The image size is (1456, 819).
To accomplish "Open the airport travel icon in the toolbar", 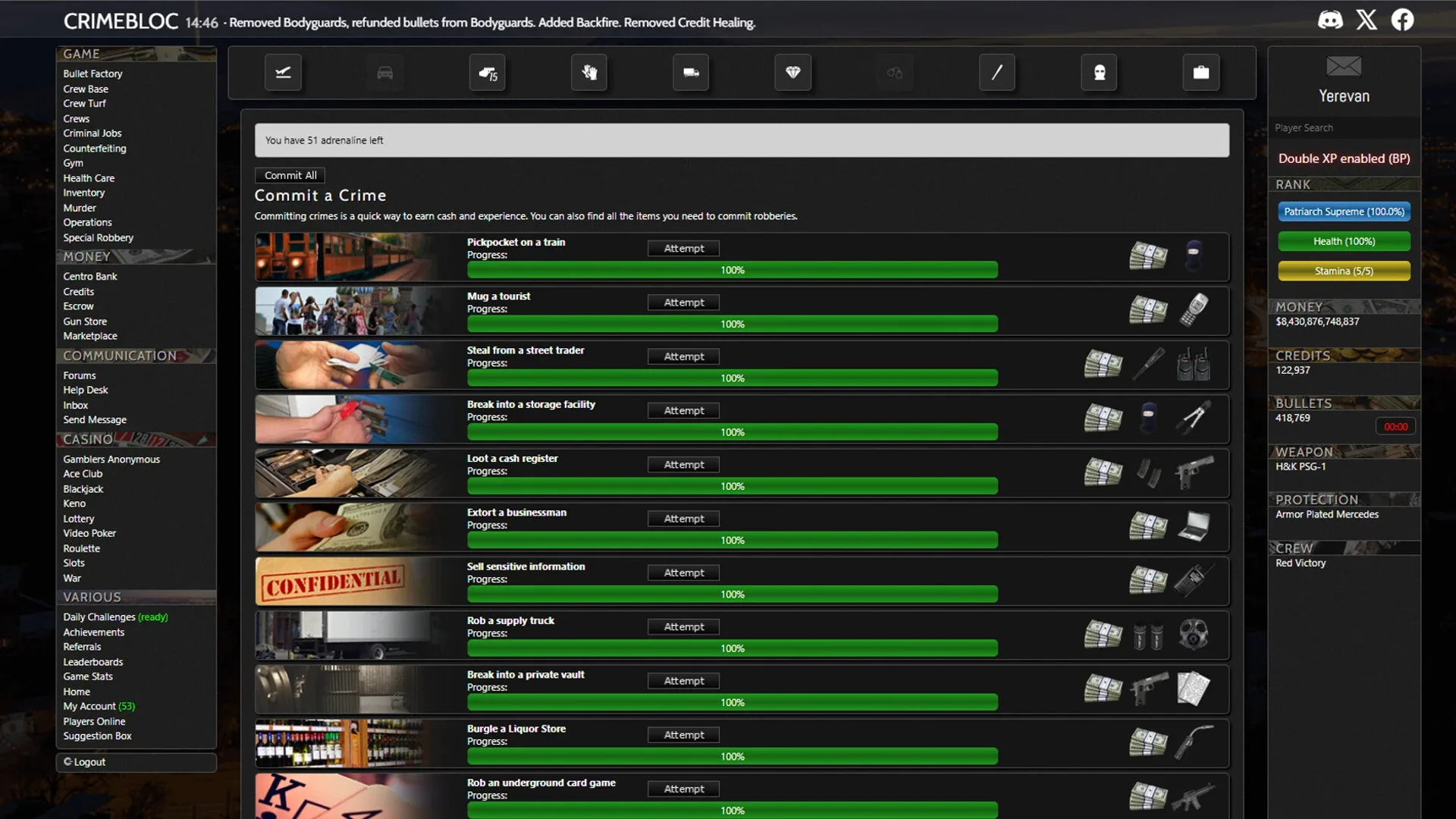I will [x=283, y=72].
